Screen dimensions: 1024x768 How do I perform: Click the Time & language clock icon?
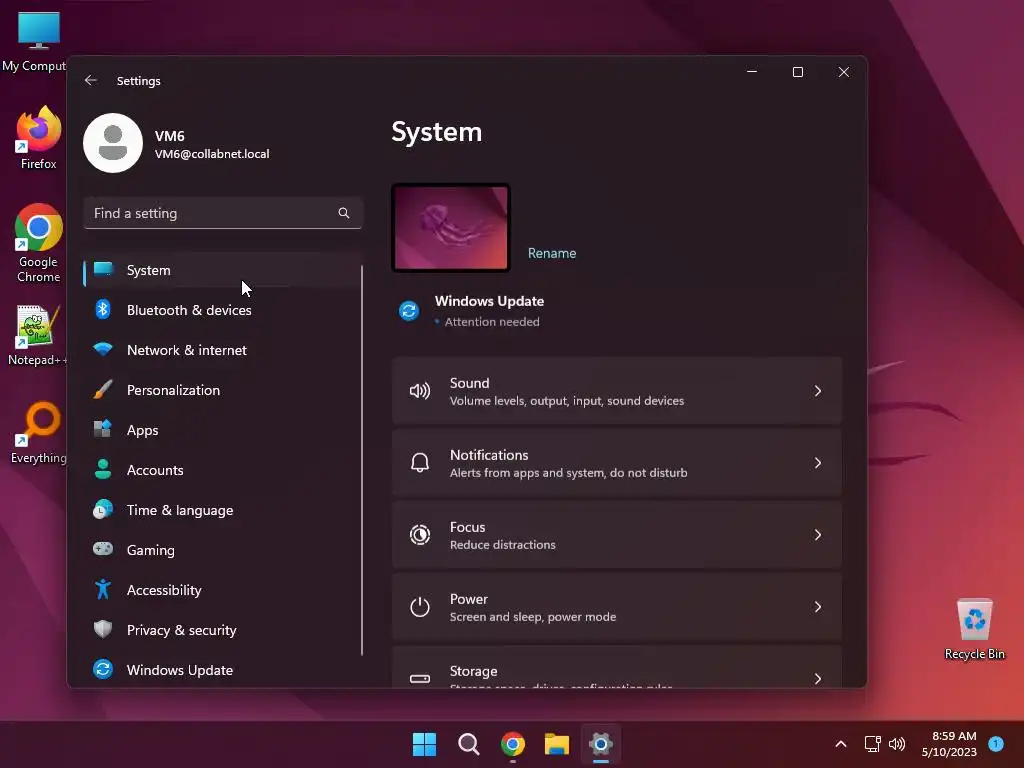pos(103,509)
